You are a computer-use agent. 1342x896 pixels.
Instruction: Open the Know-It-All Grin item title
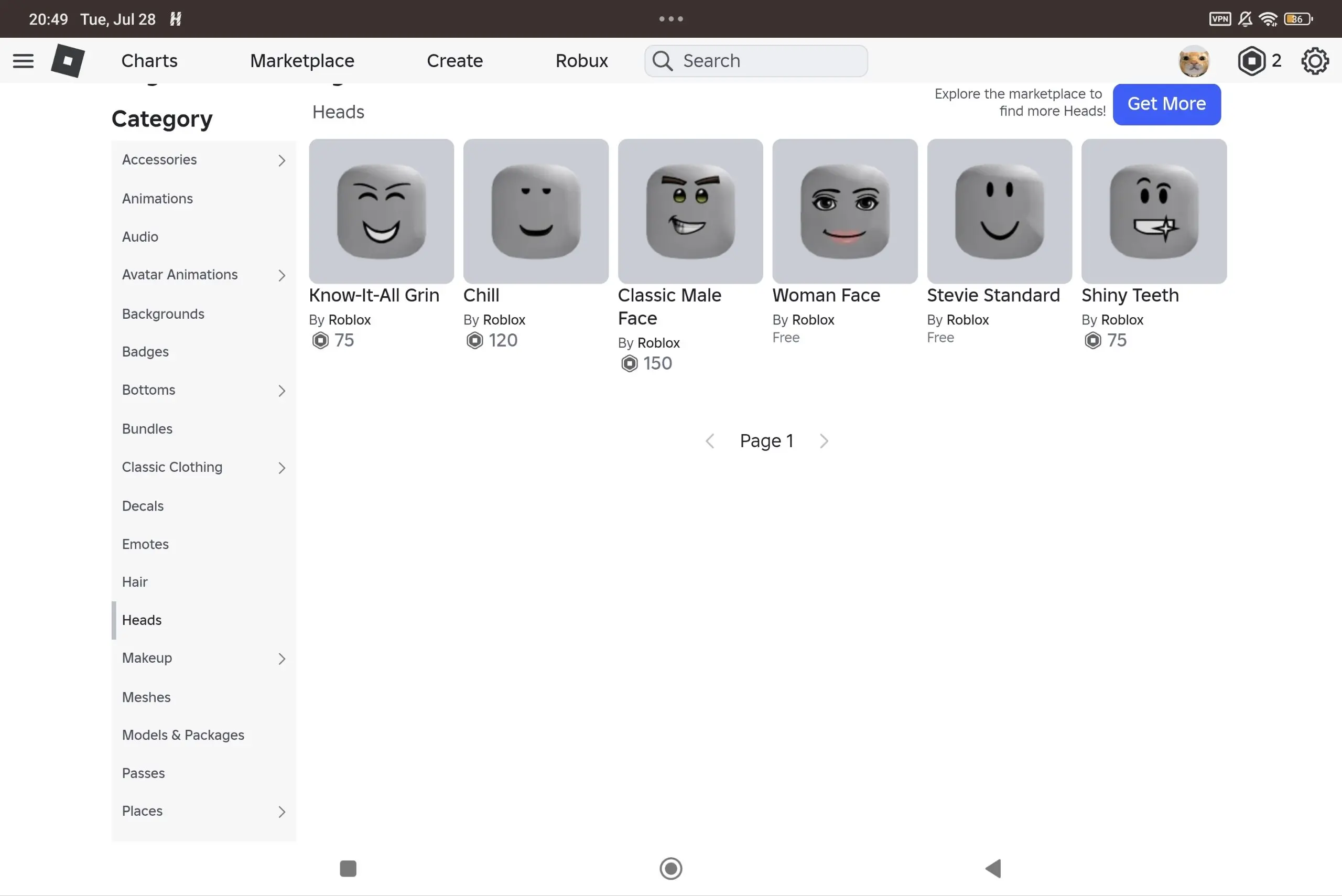[374, 295]
